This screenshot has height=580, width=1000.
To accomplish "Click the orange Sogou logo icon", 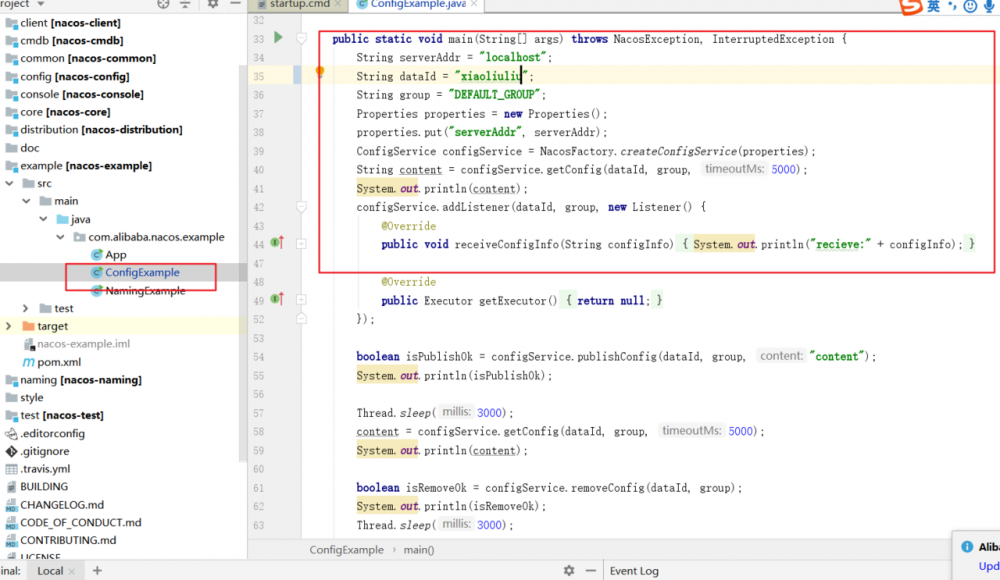I will [913, 6].
